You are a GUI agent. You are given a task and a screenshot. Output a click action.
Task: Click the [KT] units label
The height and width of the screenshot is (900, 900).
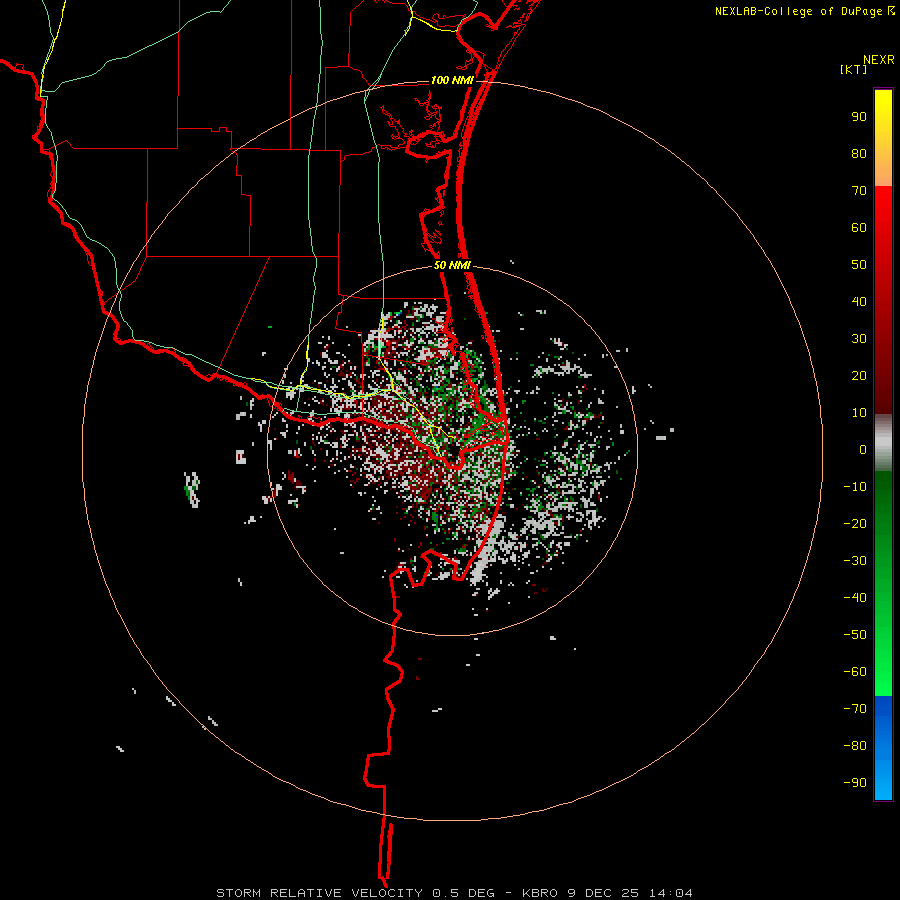(x=854, y=69)
